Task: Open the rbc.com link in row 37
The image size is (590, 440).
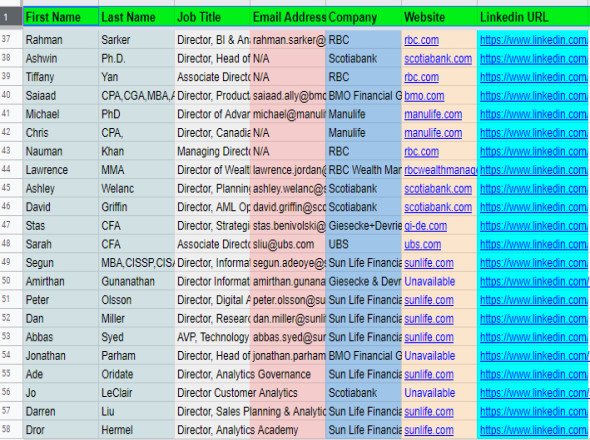Action: (x=421, y=40)
